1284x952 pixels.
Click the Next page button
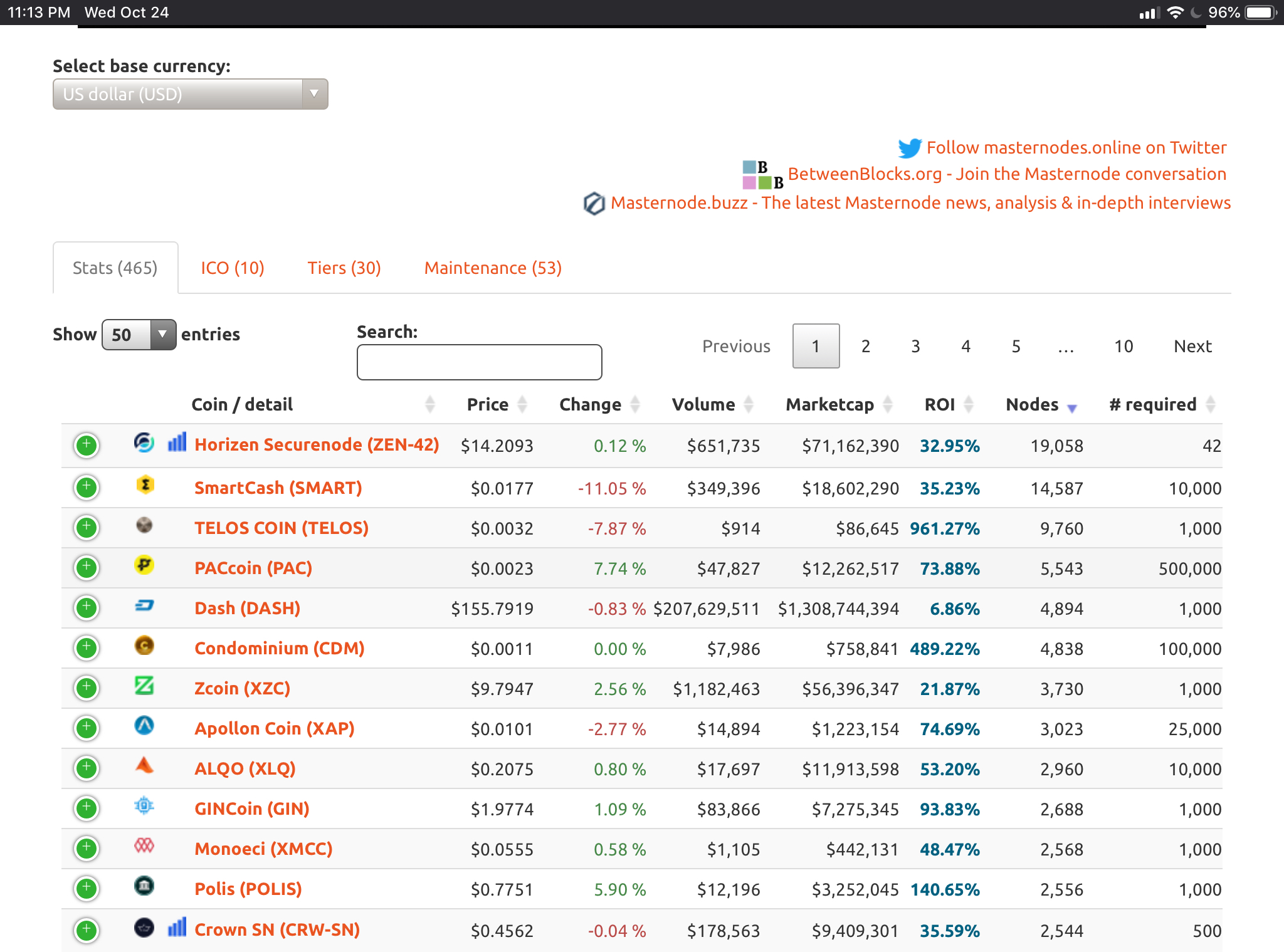[1192, 347]
